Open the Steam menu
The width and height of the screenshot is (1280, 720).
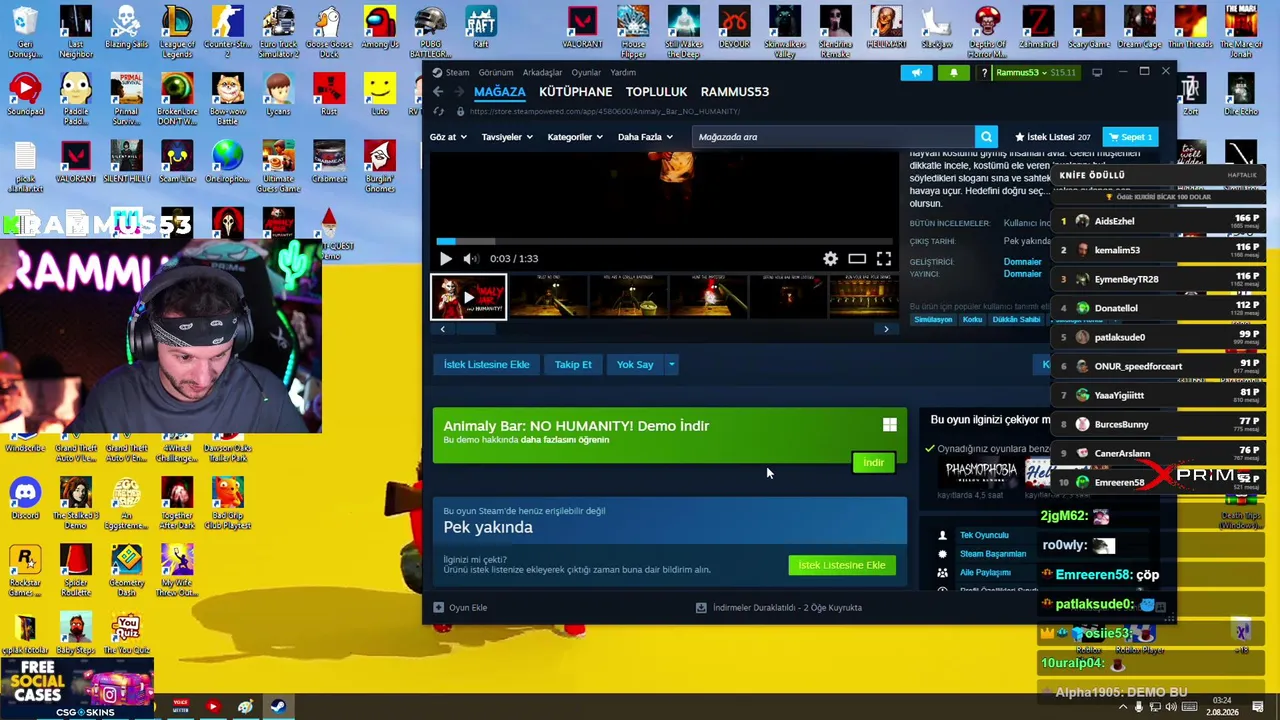[x=451, y=72]
